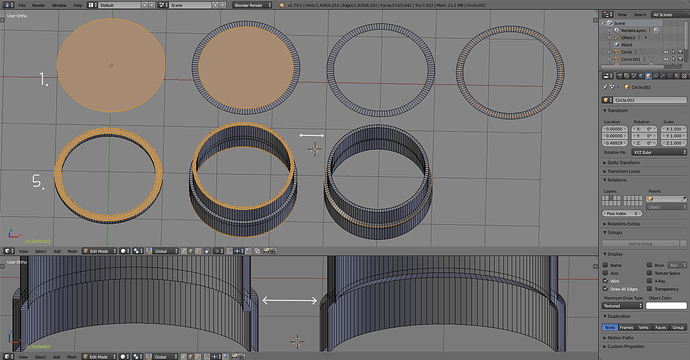Adjust Scale X value field
Screen dimensions: 690x360
pos(674,129)
